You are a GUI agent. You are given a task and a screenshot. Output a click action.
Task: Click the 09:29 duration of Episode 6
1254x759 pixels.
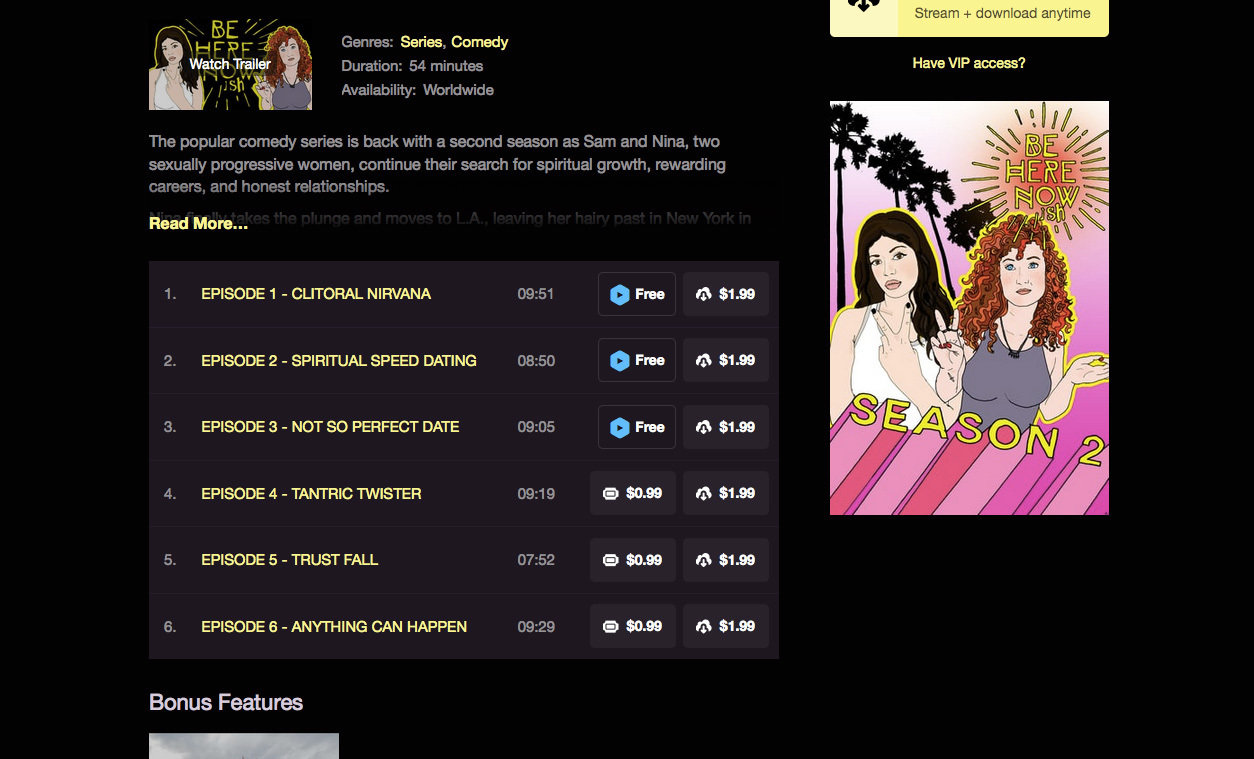[536, 627]
